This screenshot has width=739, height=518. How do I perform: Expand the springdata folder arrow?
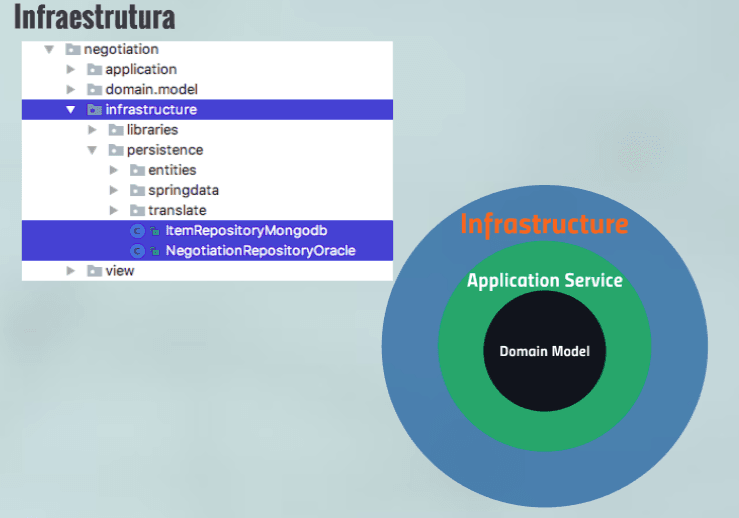(114, 190)
